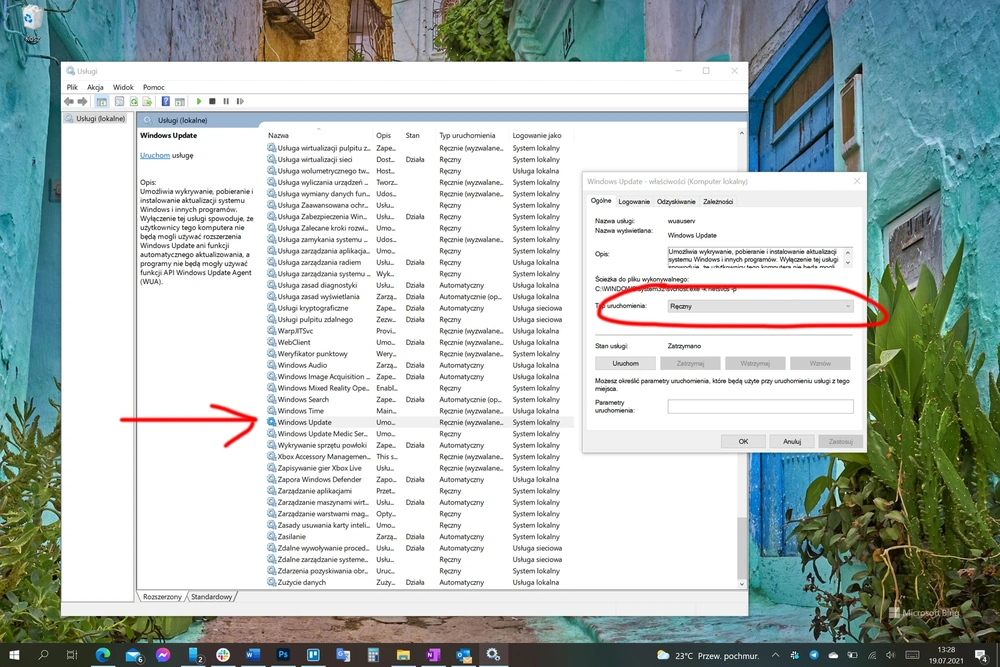Screen dimensions: 1000x667
Task: Click scroll up arrow of services list
Action: tap(741, 133)
